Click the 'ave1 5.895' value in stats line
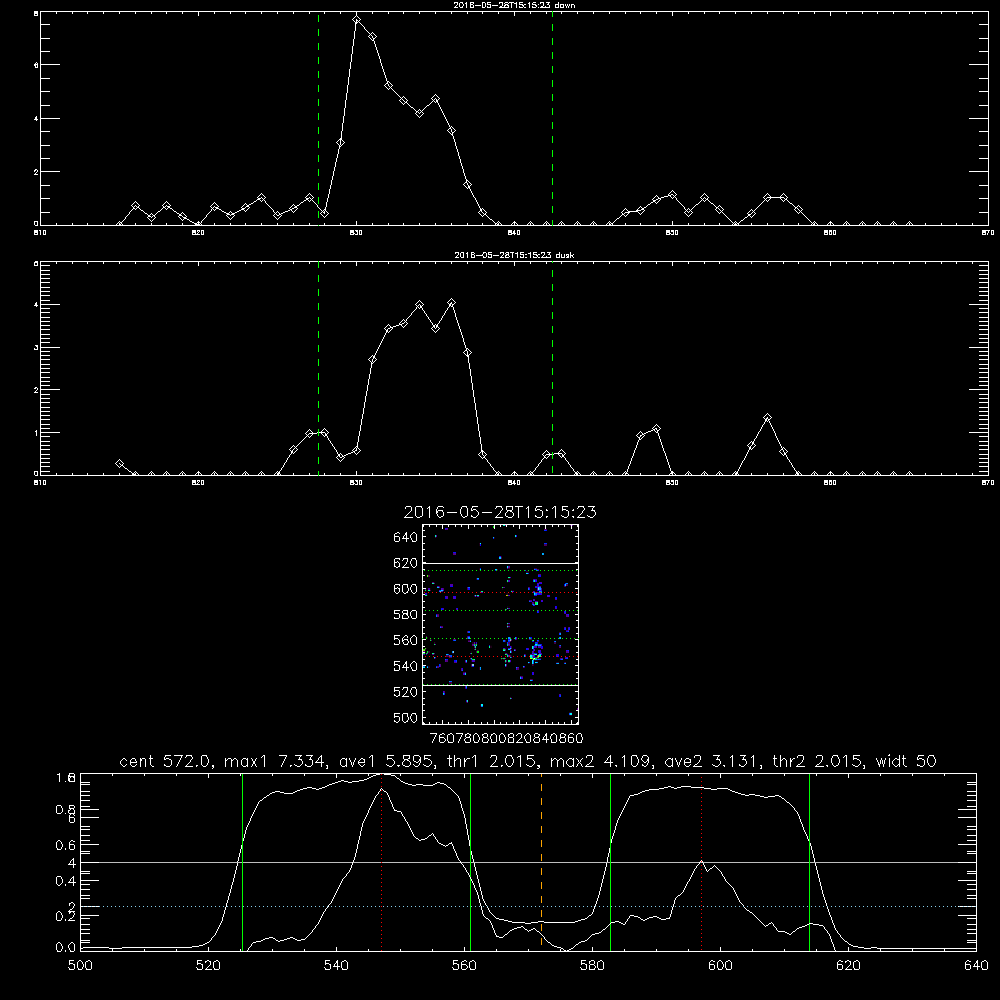 click(x=390, y=761)
